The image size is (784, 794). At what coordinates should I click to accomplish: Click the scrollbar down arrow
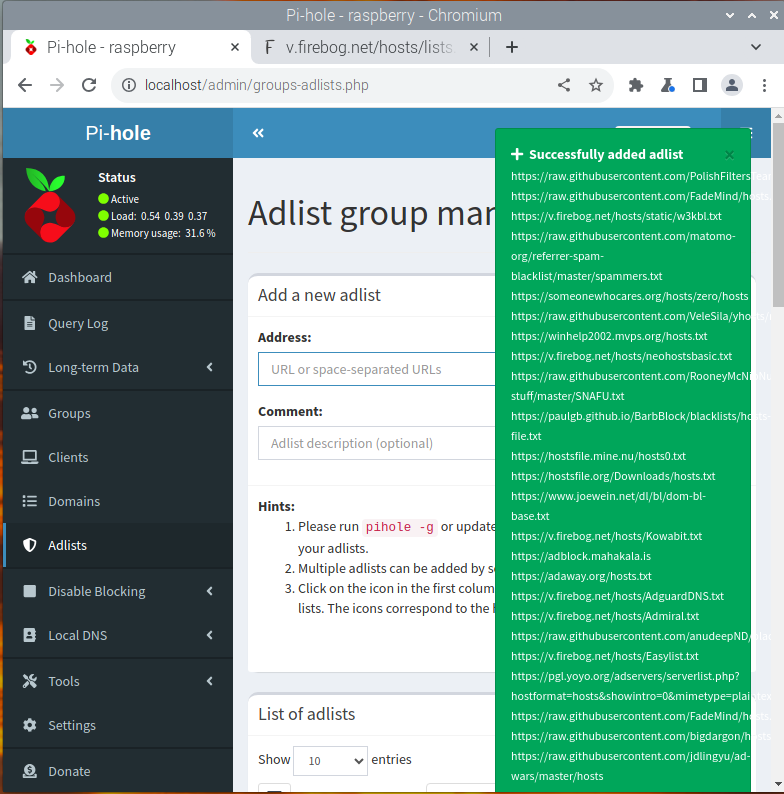778,785
